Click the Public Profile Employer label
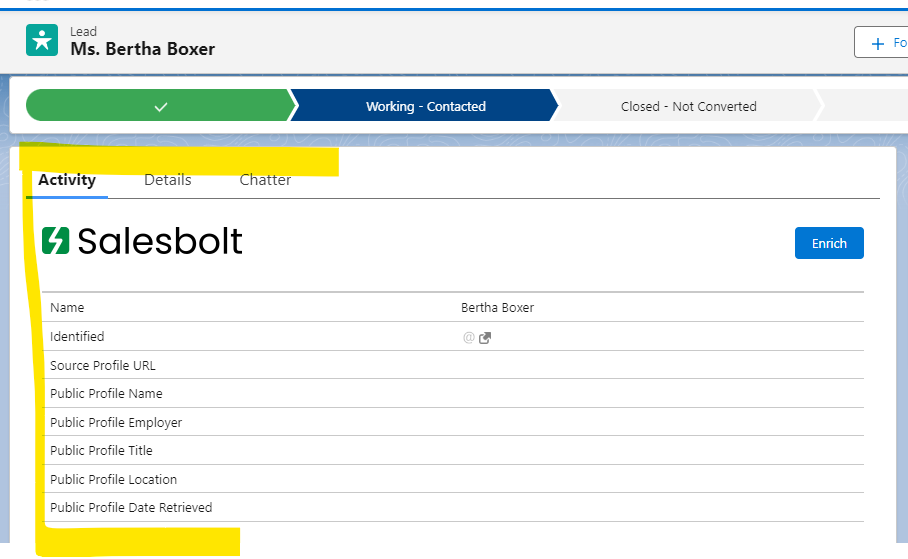Viewport: 908px width, 559px height. 116,422
